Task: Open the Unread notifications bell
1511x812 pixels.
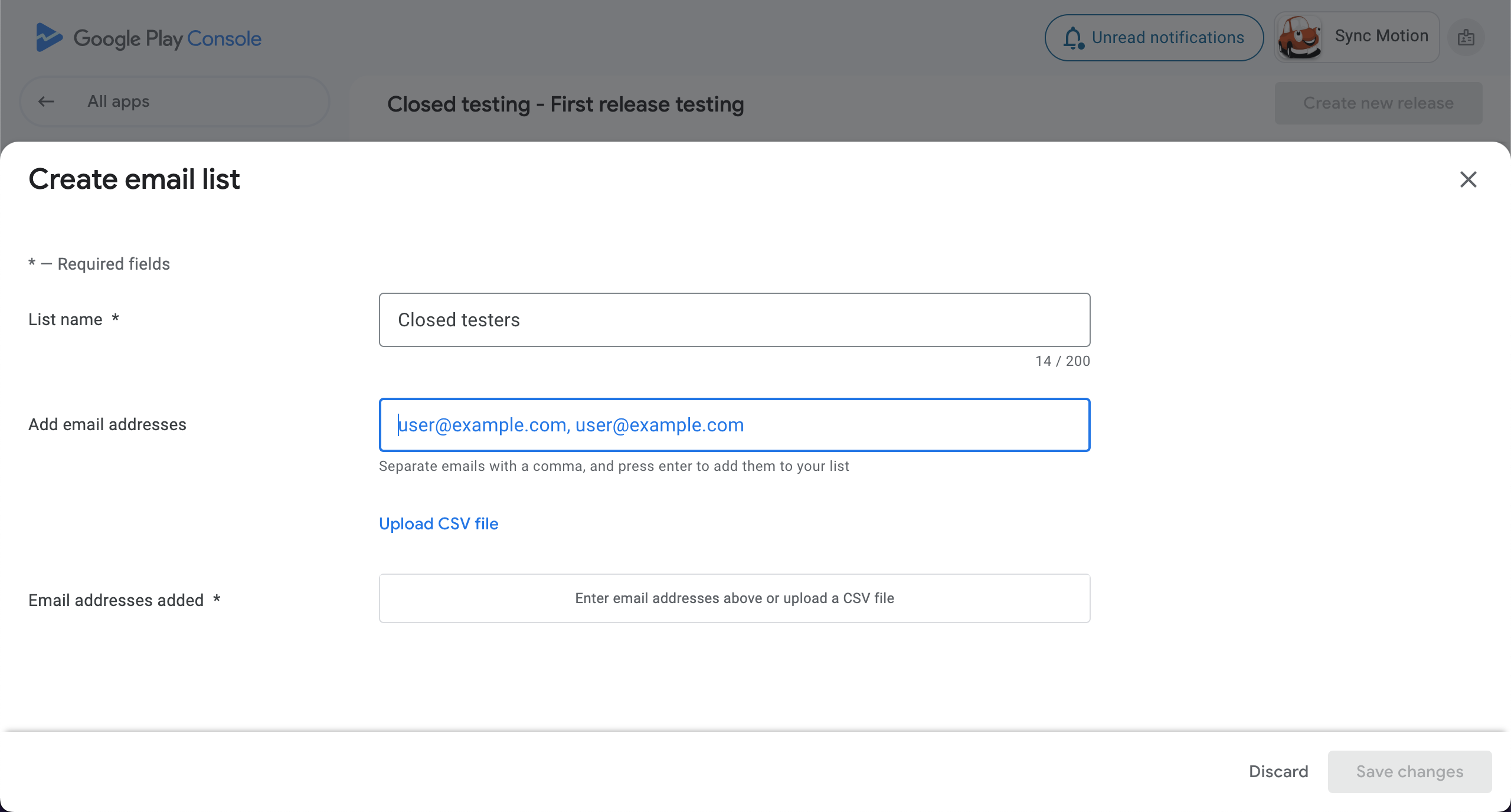Action: coord(1074,38)
